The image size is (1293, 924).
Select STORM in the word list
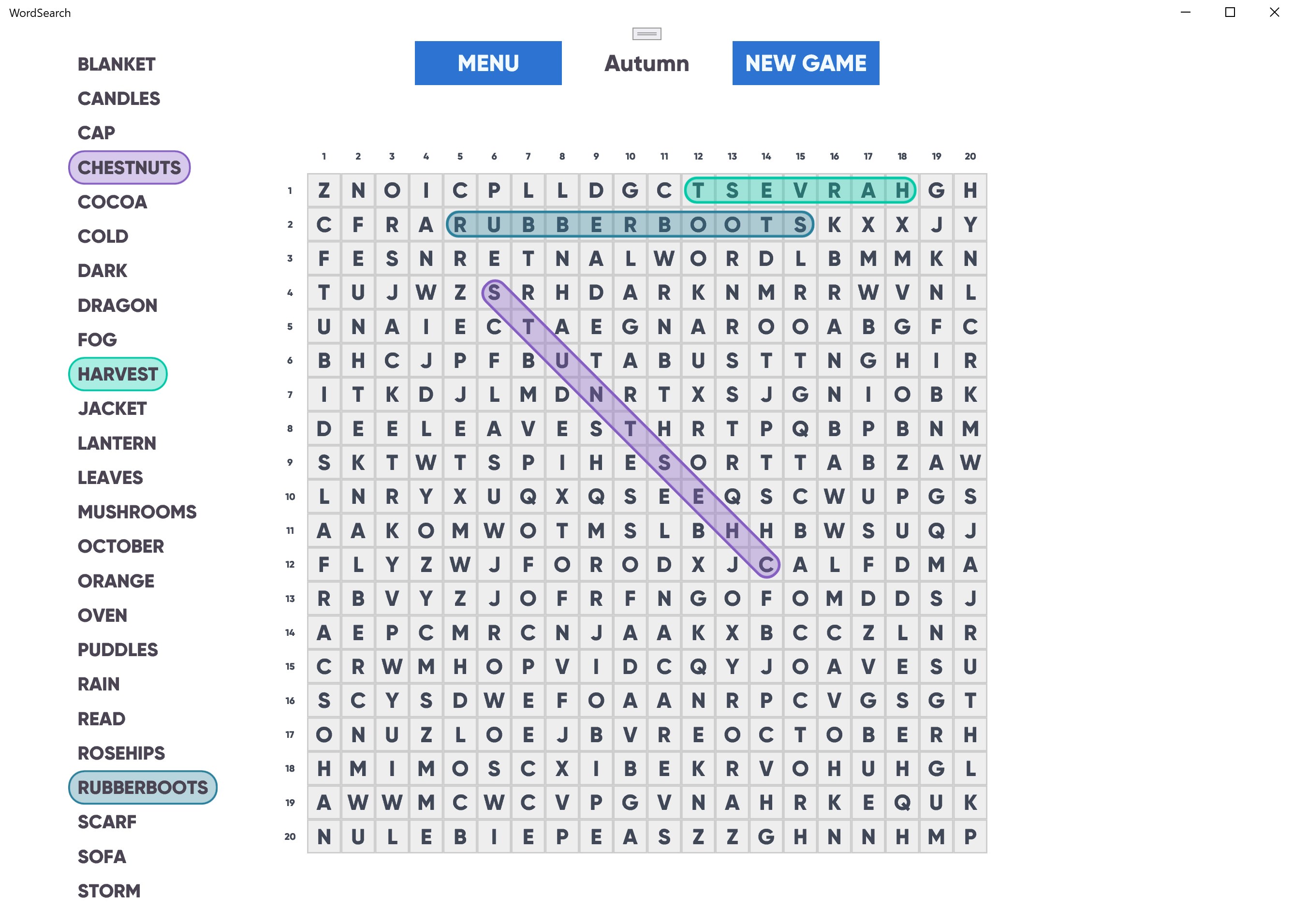click(109, 891)
